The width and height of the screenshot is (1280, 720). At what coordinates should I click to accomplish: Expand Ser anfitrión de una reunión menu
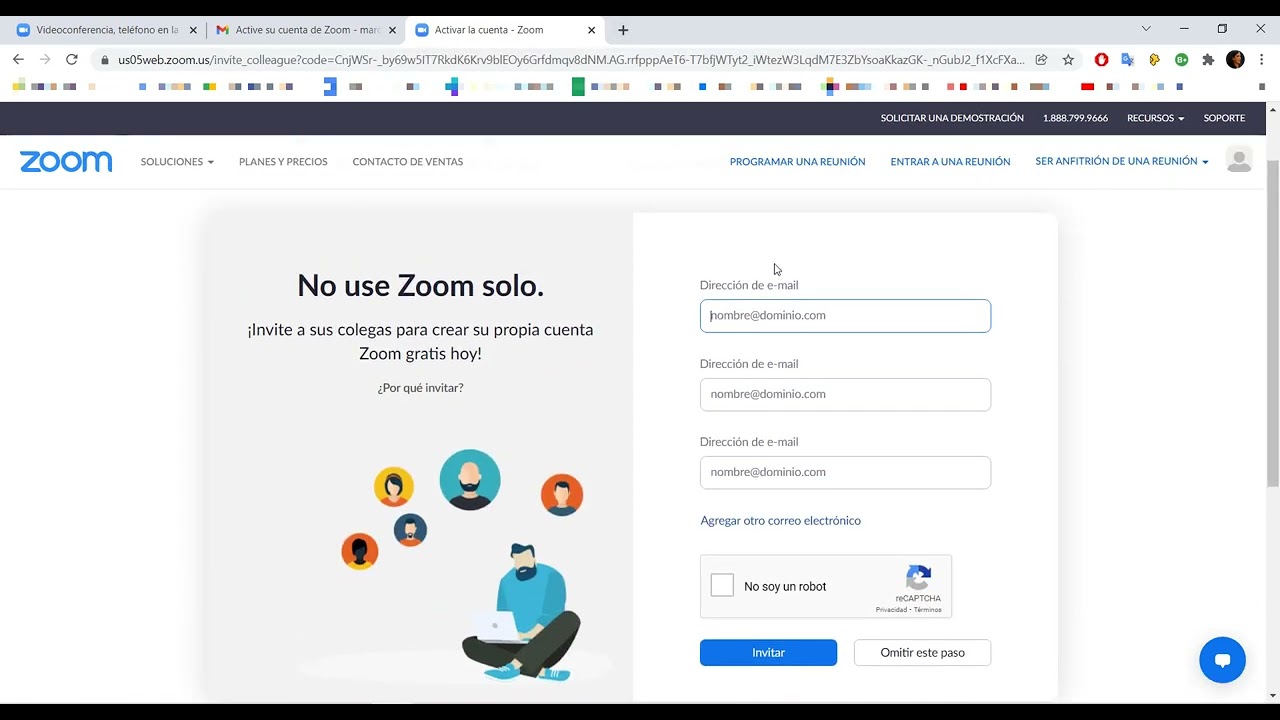(x=1122, y=161)
